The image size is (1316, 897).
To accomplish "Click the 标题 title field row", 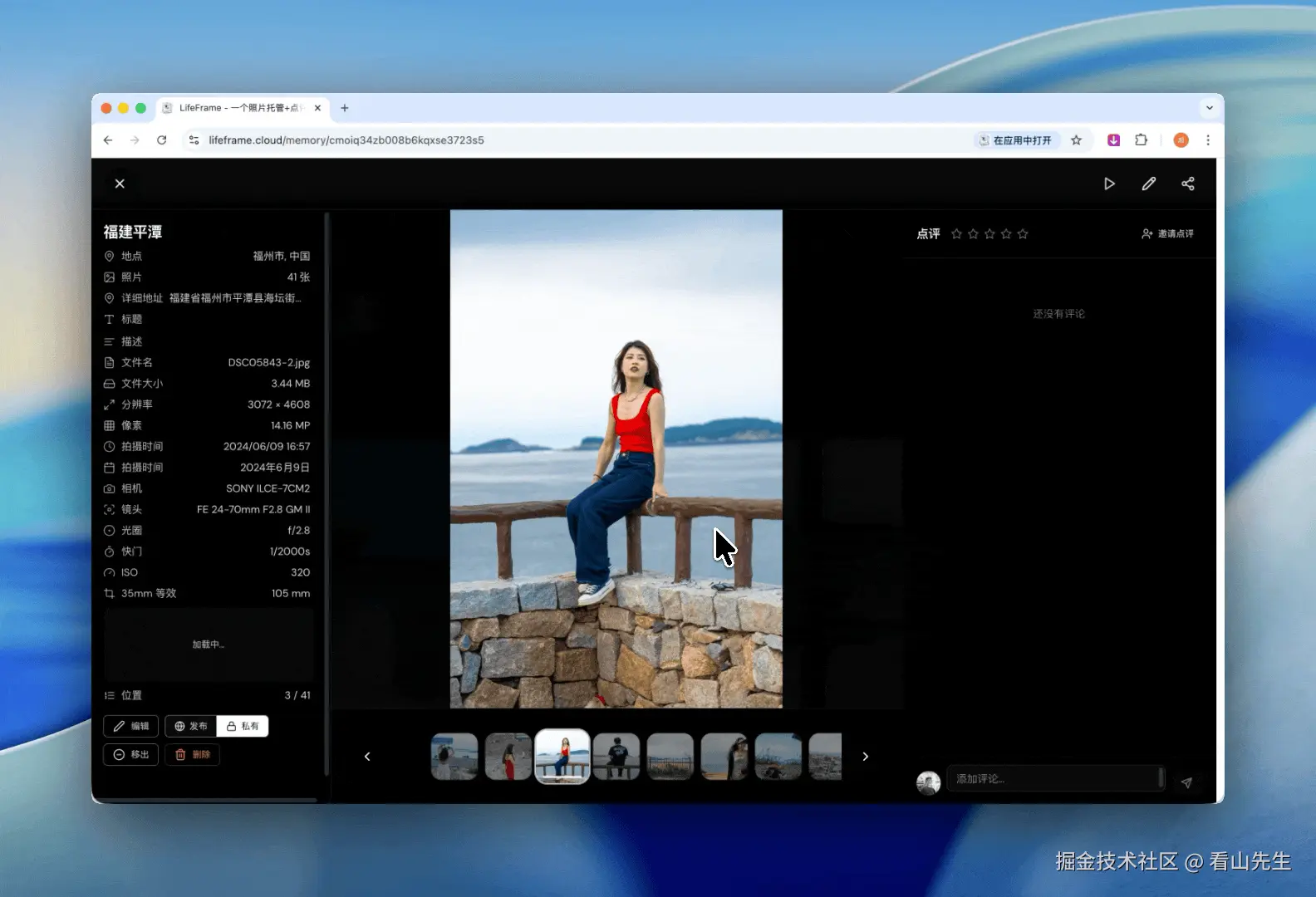I will (207, 320).
